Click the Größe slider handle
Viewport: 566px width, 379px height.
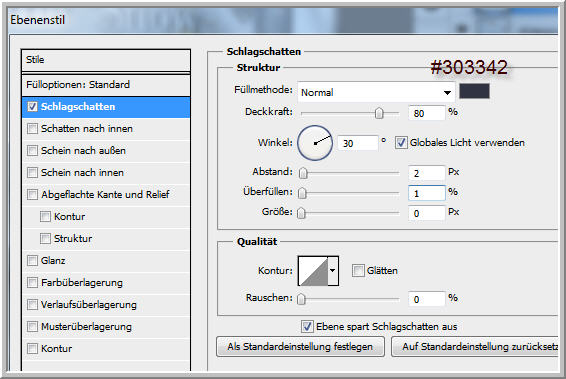(301, 213)
